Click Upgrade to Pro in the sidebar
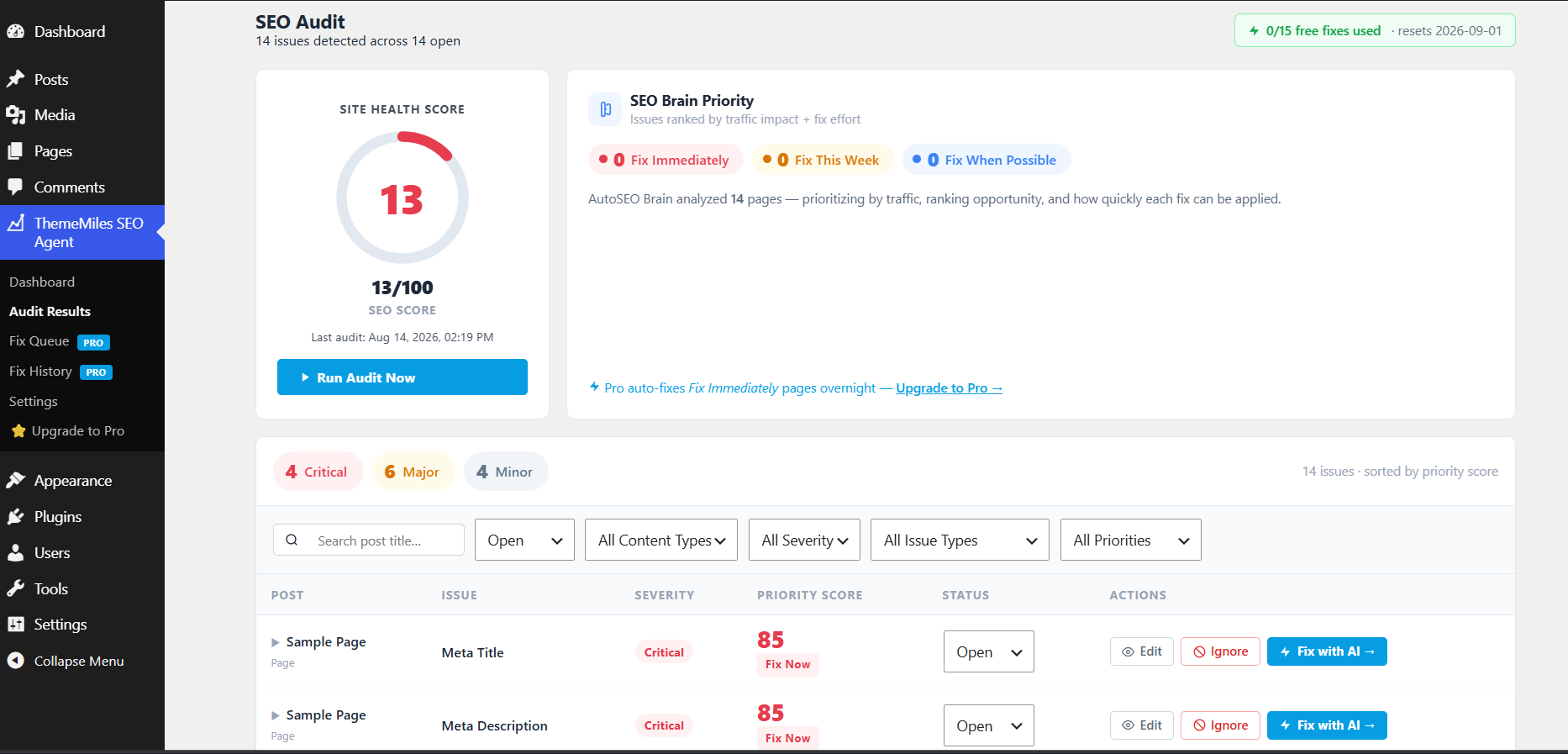 click(x=77, y=431)
